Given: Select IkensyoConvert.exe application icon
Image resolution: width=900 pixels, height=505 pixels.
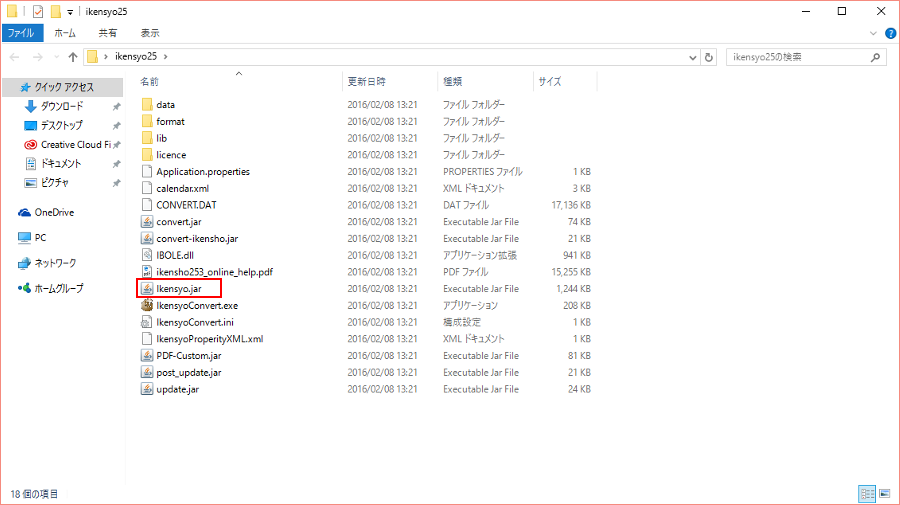Looking at the screenshot, I should point(147,305).
